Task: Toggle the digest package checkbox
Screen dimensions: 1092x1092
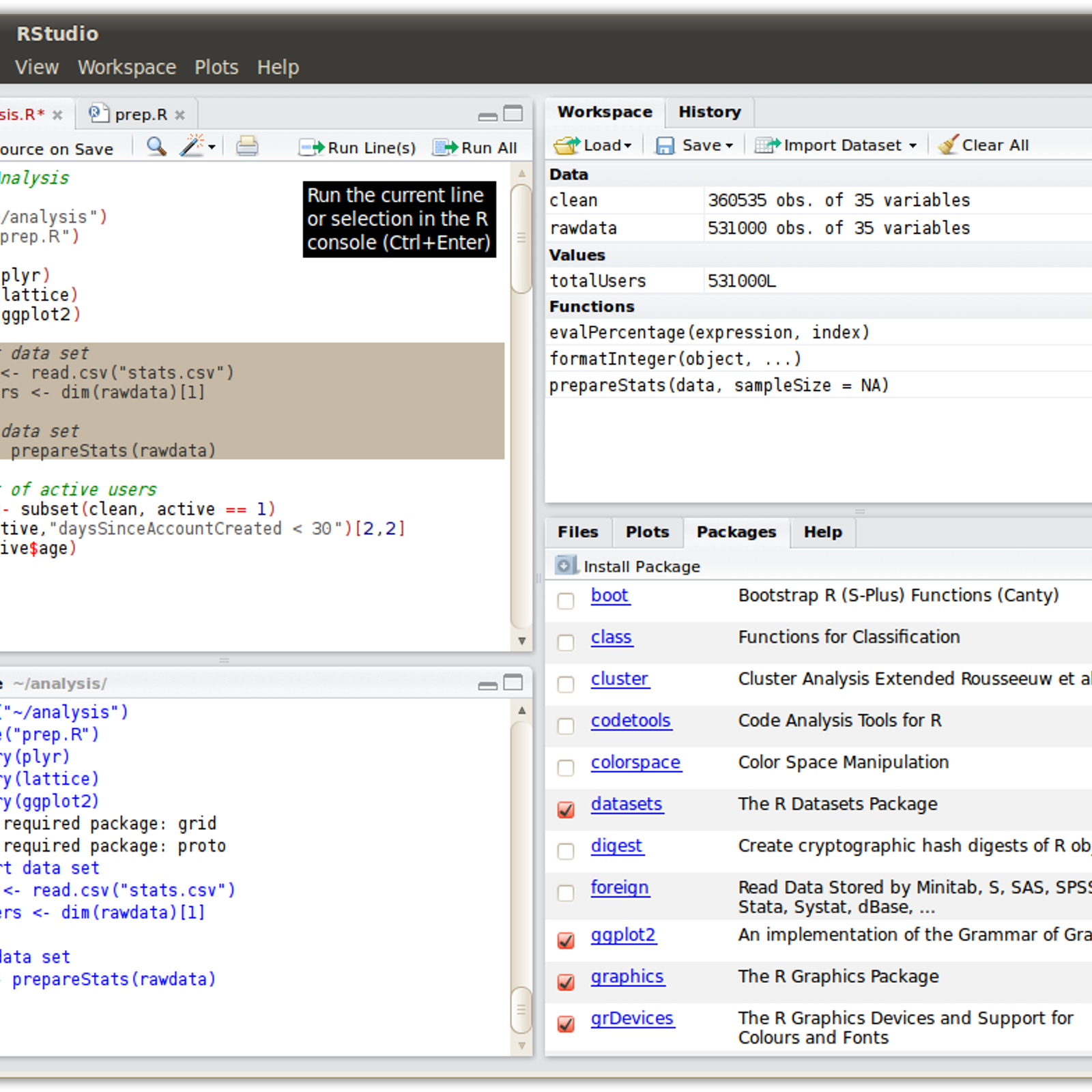Action: [x=566, y=850]
